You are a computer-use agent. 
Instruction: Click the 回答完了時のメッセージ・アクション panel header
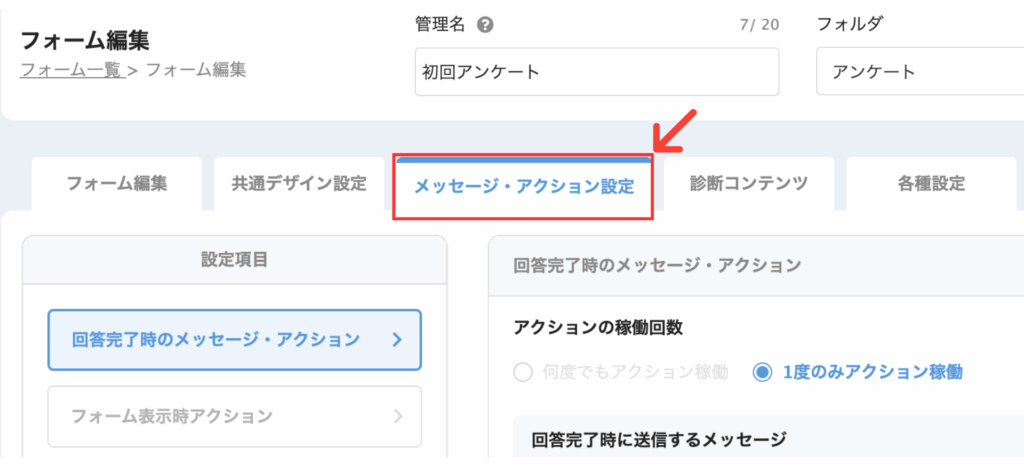coord(756,266)
